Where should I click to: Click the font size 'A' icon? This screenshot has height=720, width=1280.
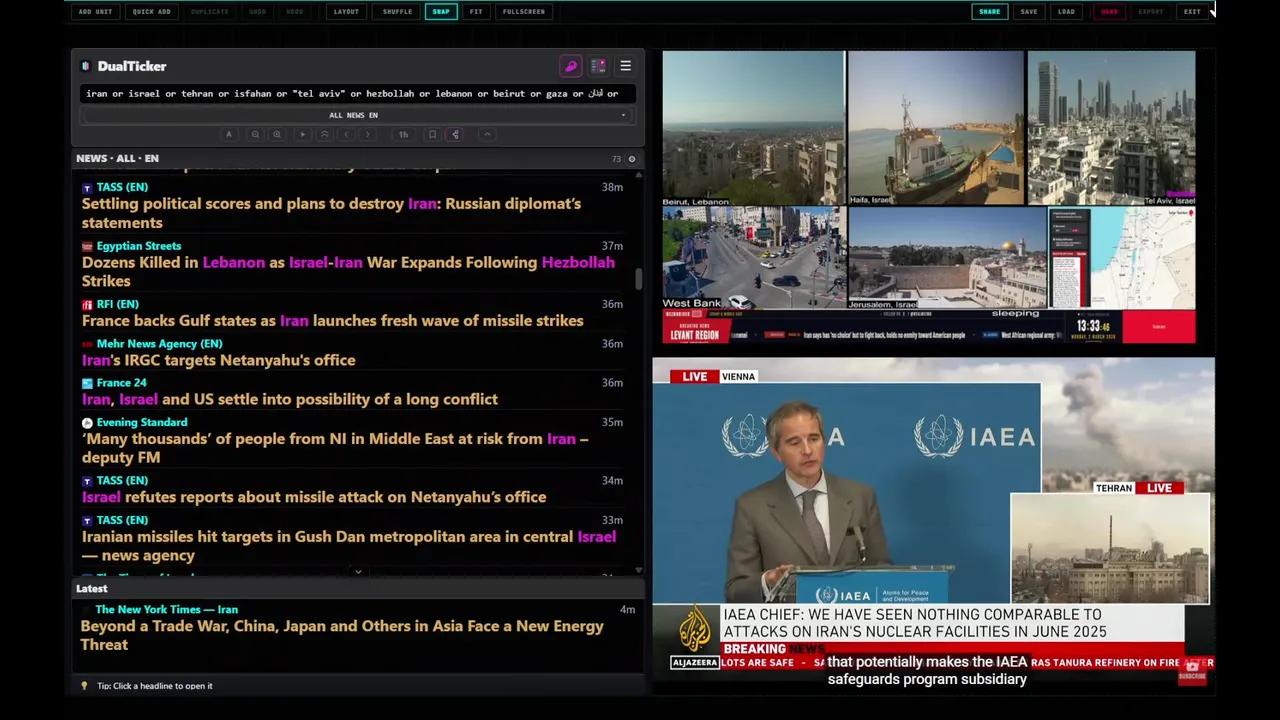coord(229,134)
